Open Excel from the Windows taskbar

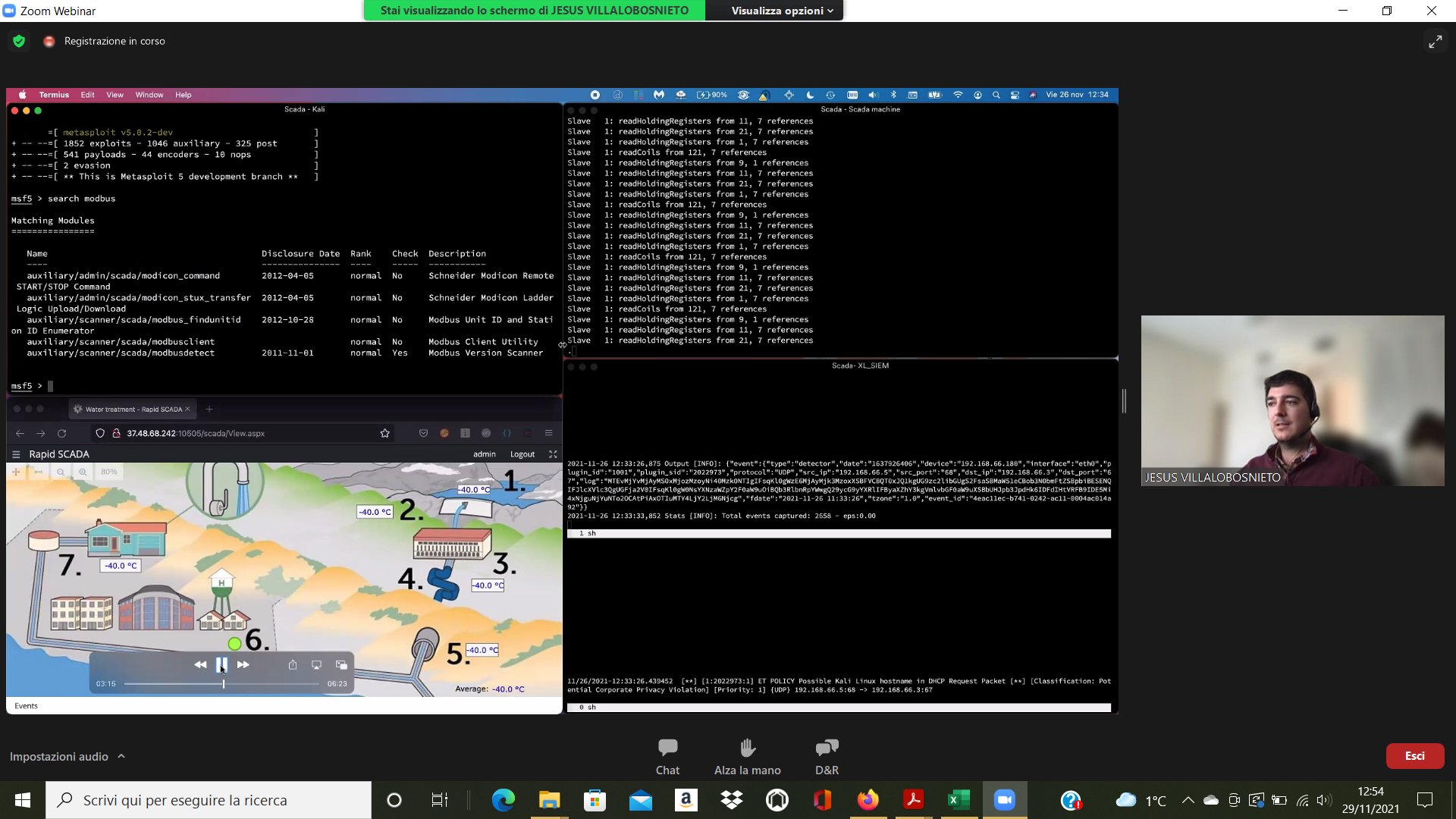(959, 800)
